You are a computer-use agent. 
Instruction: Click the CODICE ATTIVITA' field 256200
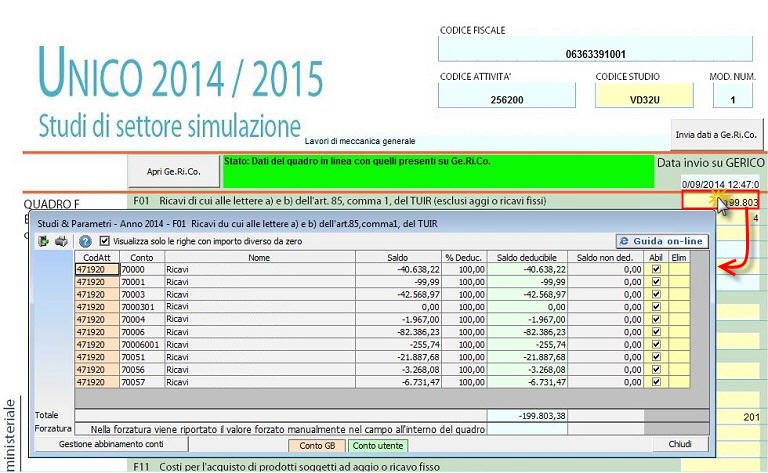point(506,95)
